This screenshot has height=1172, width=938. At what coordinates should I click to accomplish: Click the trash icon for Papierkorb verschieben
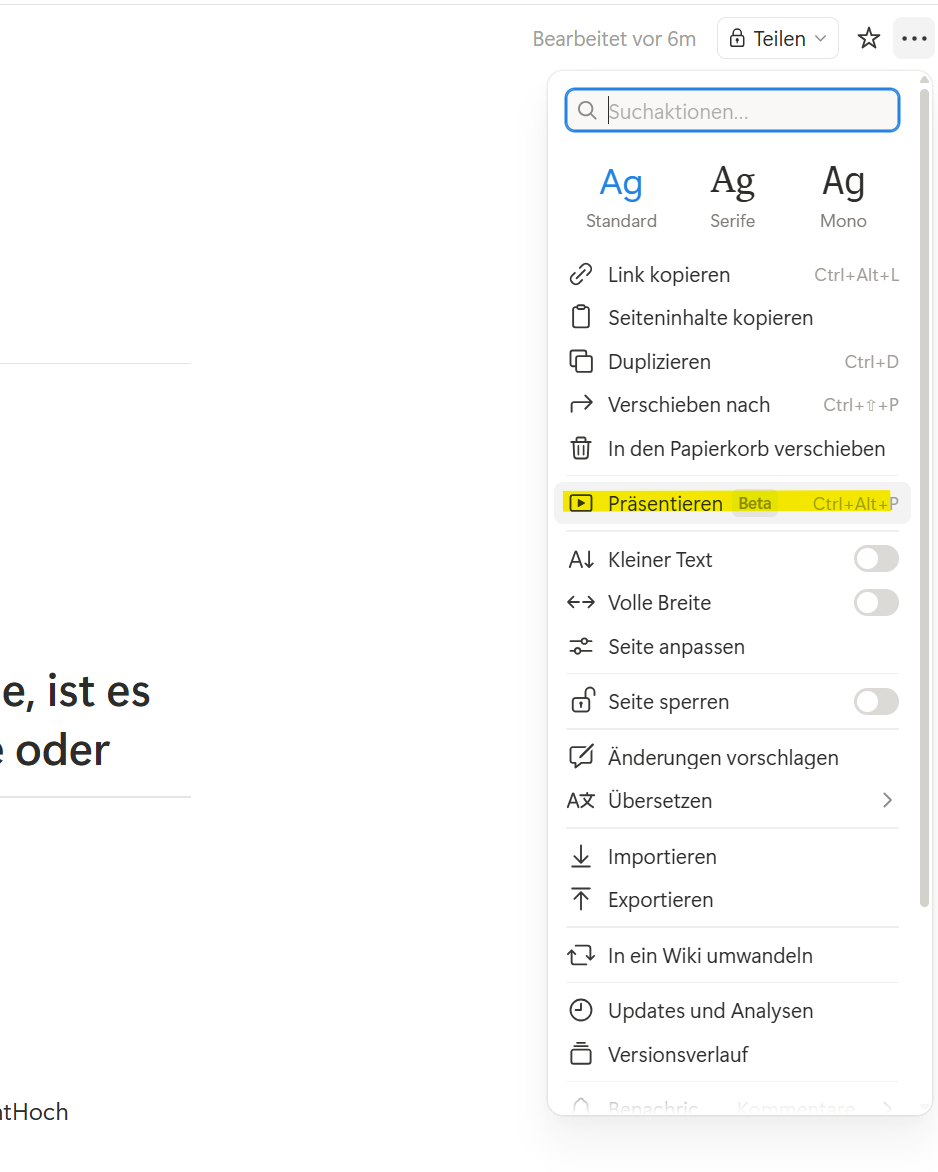pos(582,448)
